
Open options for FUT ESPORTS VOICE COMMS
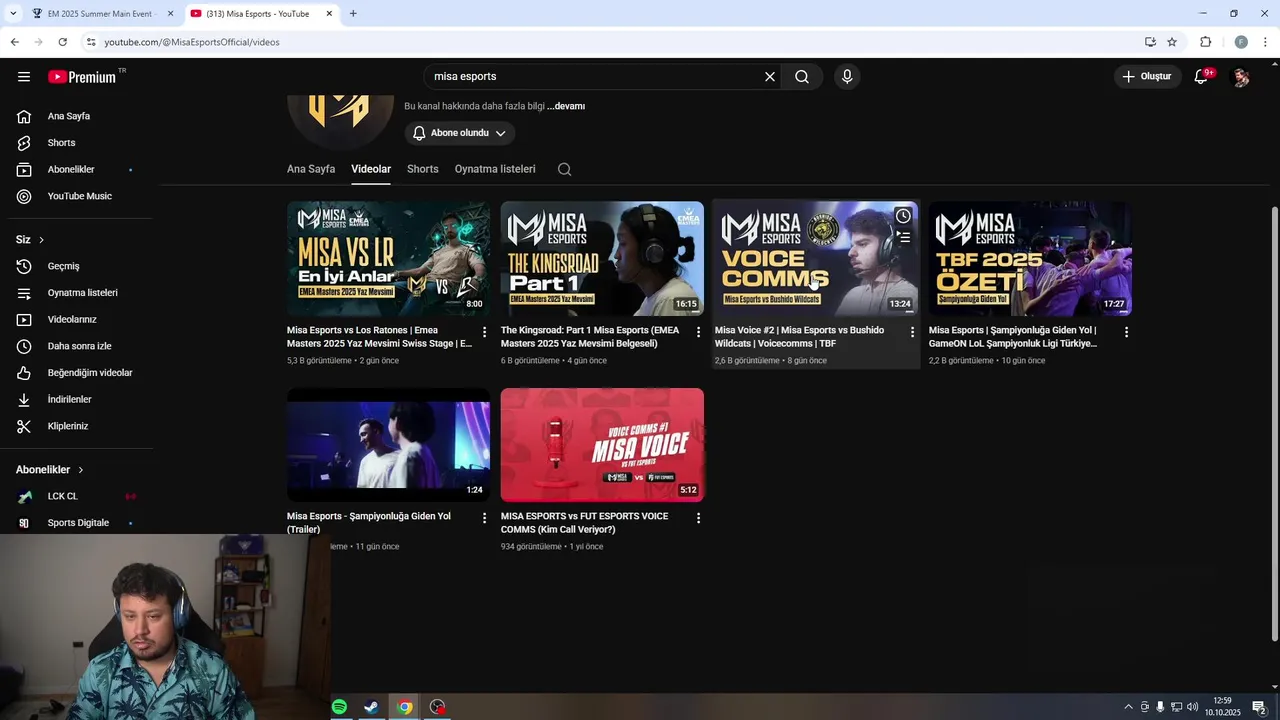(699, 518)
